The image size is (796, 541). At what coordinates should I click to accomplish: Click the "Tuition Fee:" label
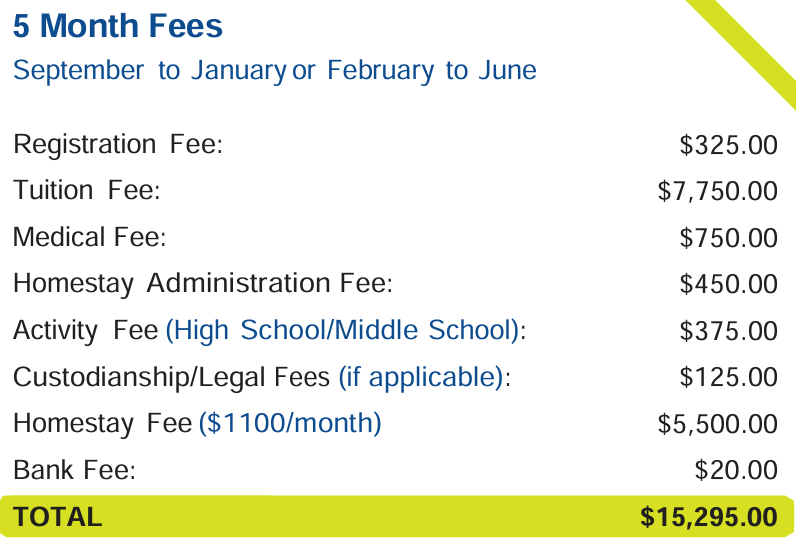[86, 191]
